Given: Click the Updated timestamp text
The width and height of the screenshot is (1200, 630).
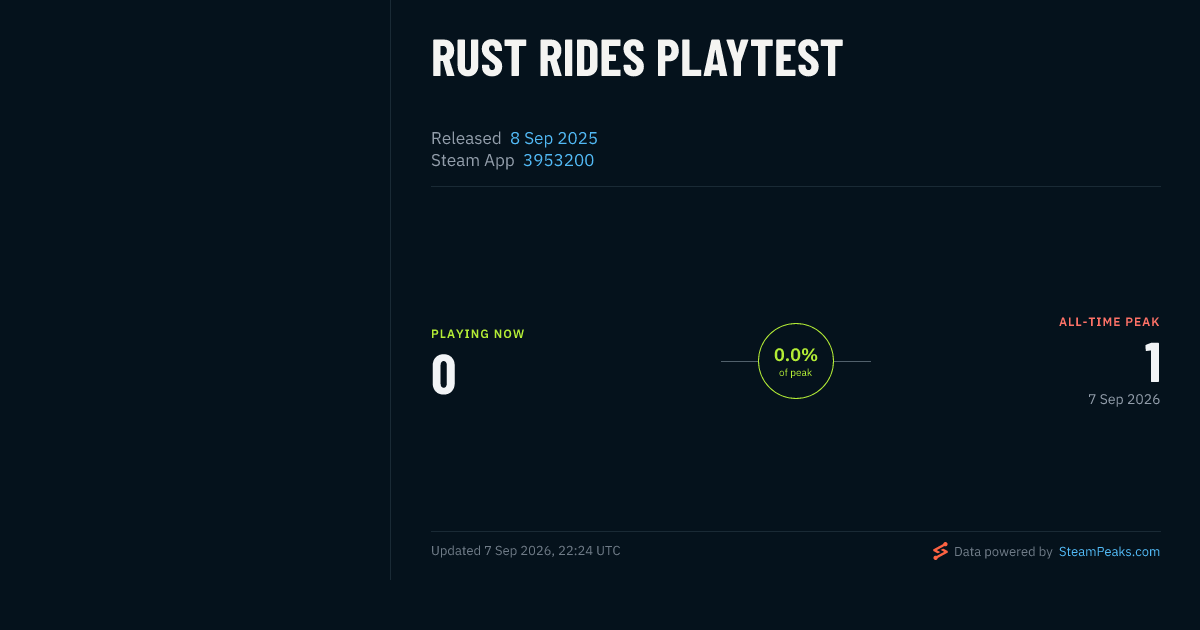Looking at the screenshot, I should (526, 551).
